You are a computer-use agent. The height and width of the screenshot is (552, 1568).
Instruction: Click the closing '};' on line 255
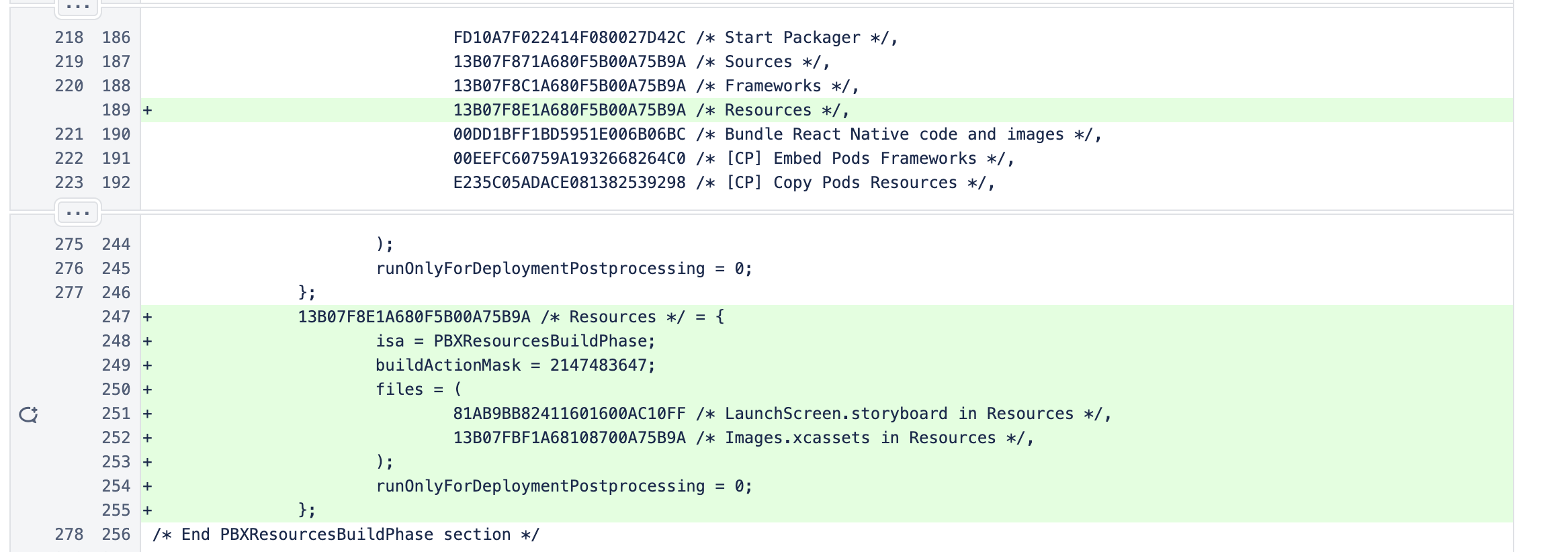(x=307, y=510)
